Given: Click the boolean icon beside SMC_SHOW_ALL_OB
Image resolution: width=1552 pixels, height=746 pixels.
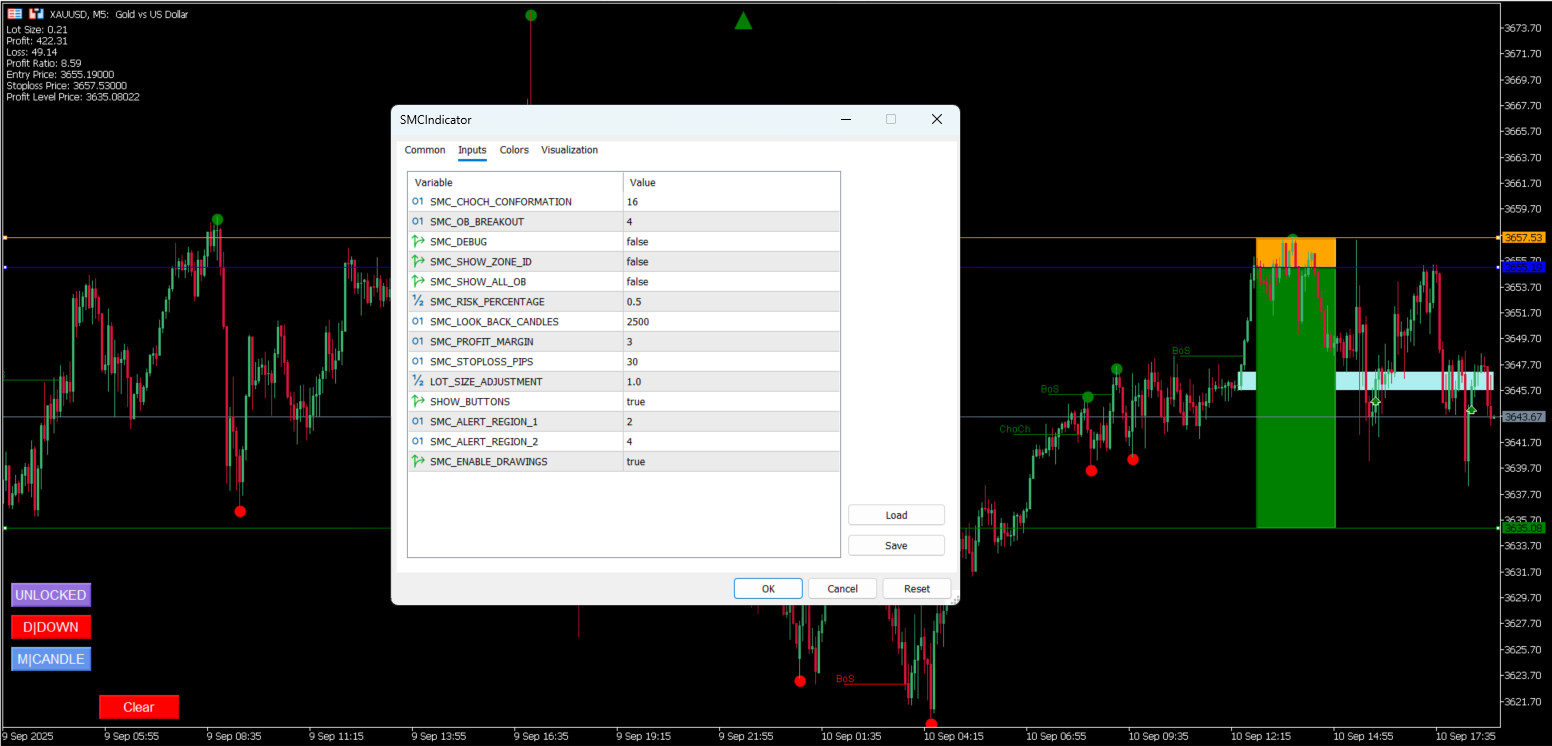Looking at the screenshot, I should 418,282.
